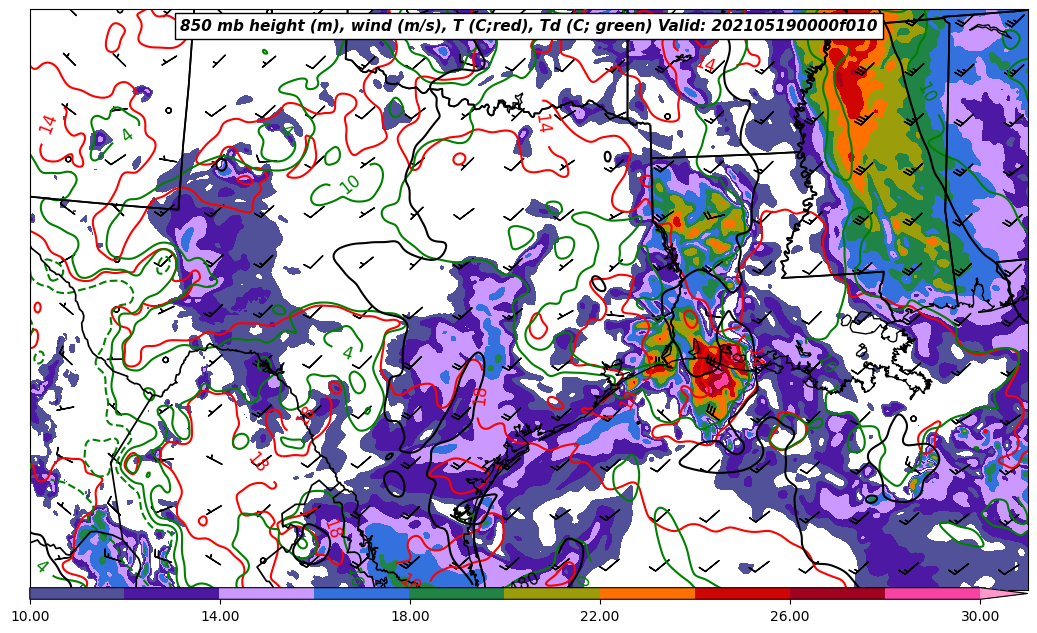Viewport: 1037px width, 633px height.
Task: Click the hot pink maximum core on map
Action: (x=719, y=380)
